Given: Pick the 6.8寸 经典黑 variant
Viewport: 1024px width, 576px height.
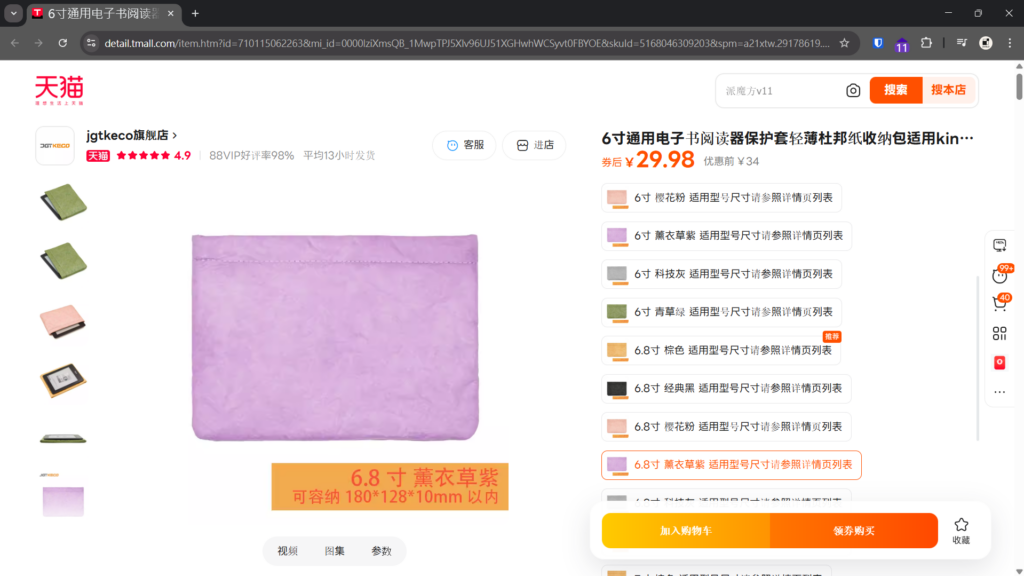Looking at the screenshot, I should click(x=726, y=388).
